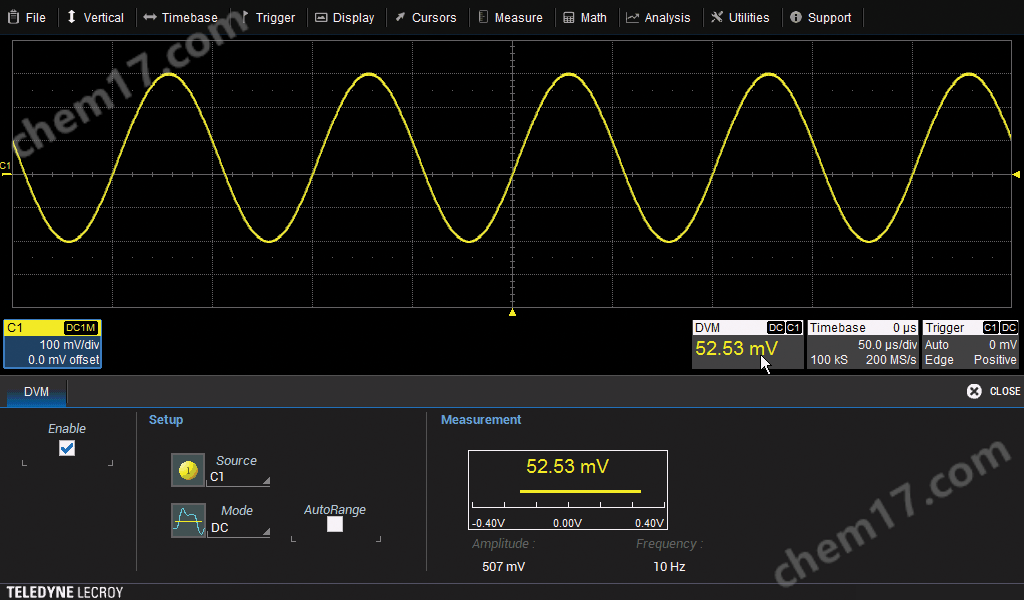Click the trigger level marker at right edge

1016,174
